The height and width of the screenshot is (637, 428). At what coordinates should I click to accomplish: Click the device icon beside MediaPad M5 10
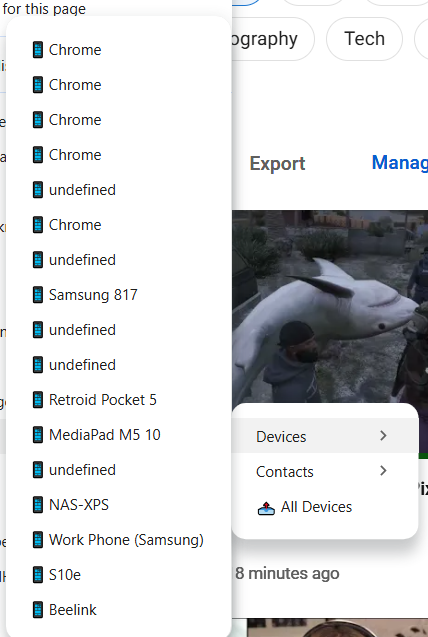pyautogui.click(x=38, y=435)
